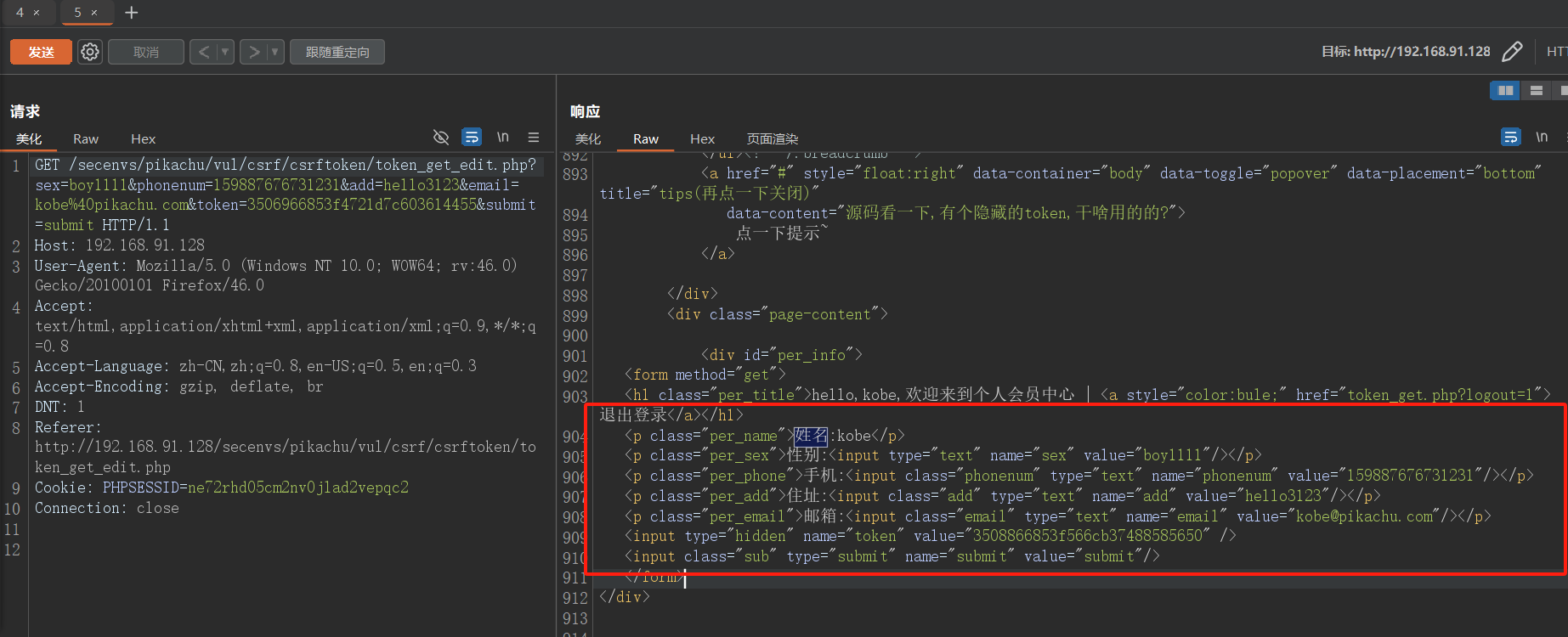Switch to side-by-side layout view
Viewport: 1568px width, 637px height.
1505,90
